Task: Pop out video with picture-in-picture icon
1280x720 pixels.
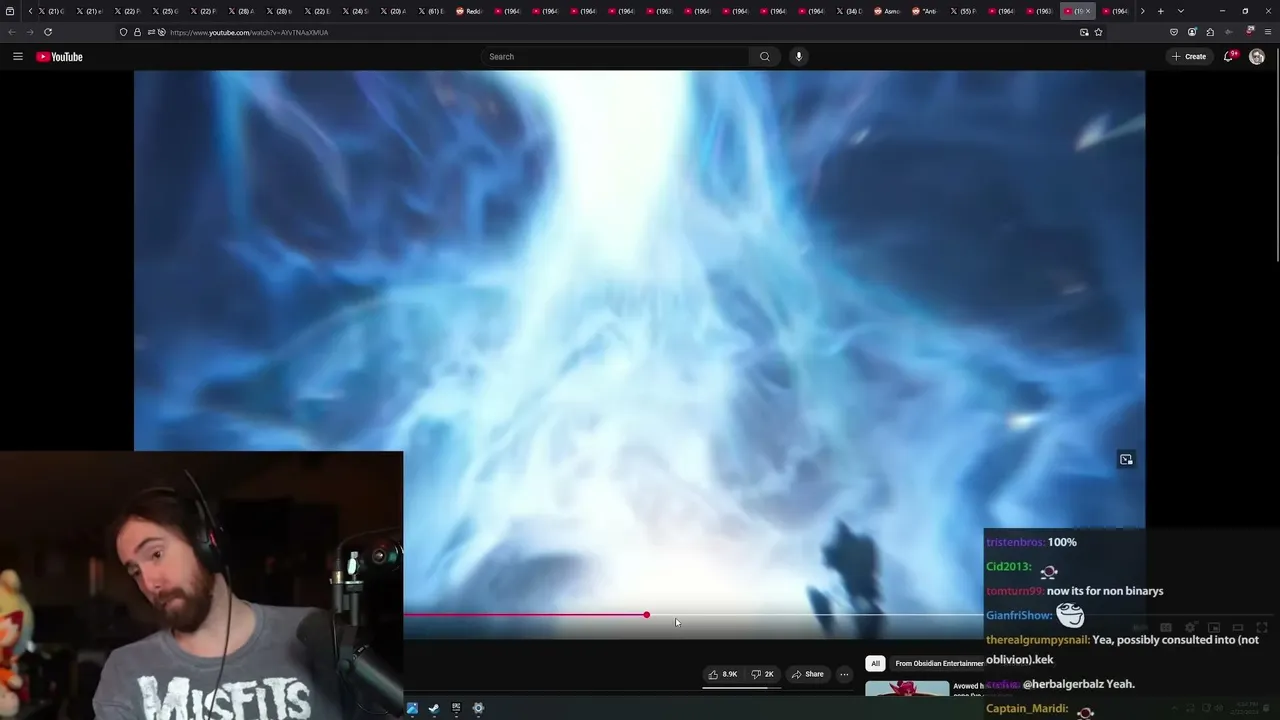Action: coord(1126,459)
